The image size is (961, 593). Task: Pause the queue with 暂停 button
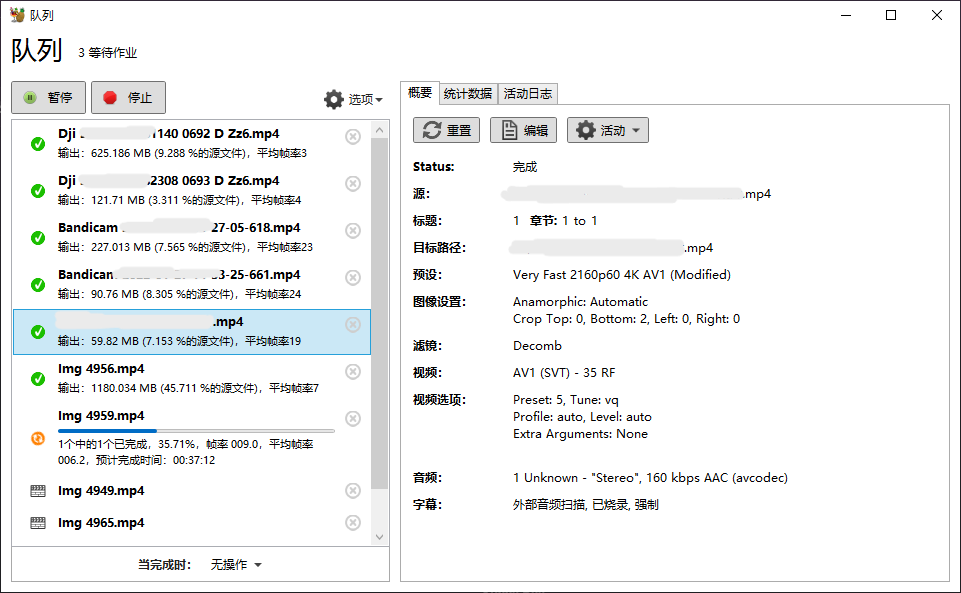(48, 98)
